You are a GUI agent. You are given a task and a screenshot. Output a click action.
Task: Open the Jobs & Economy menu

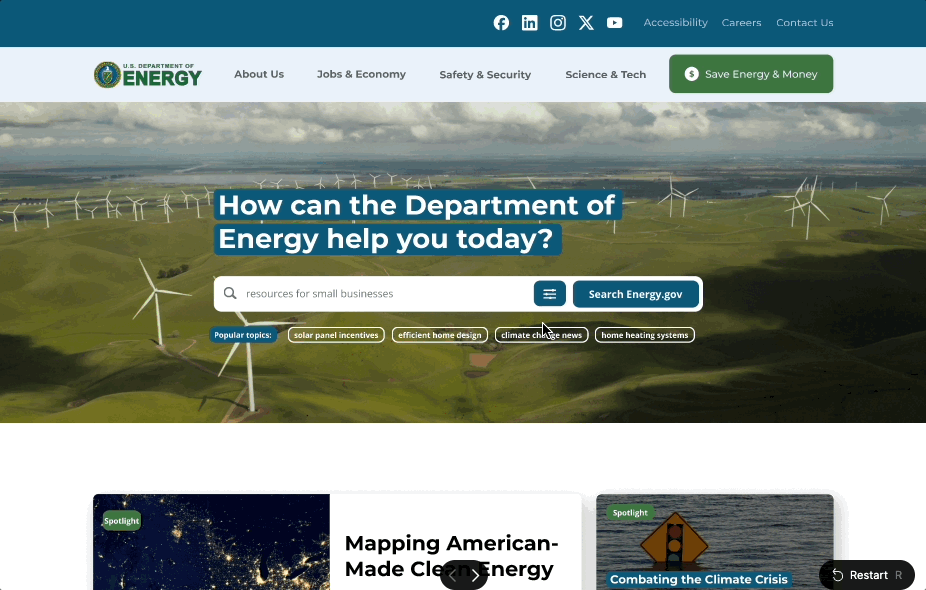(x=361, y=74)
